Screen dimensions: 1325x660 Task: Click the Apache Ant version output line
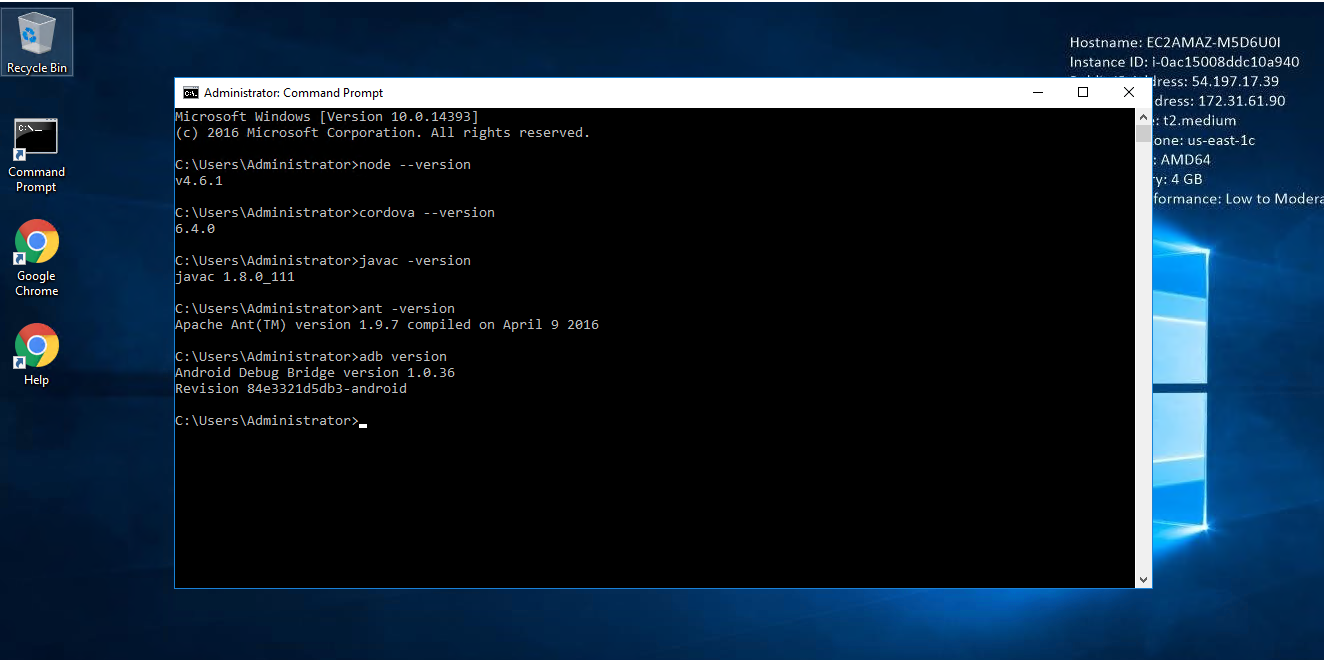pos(387,325)
